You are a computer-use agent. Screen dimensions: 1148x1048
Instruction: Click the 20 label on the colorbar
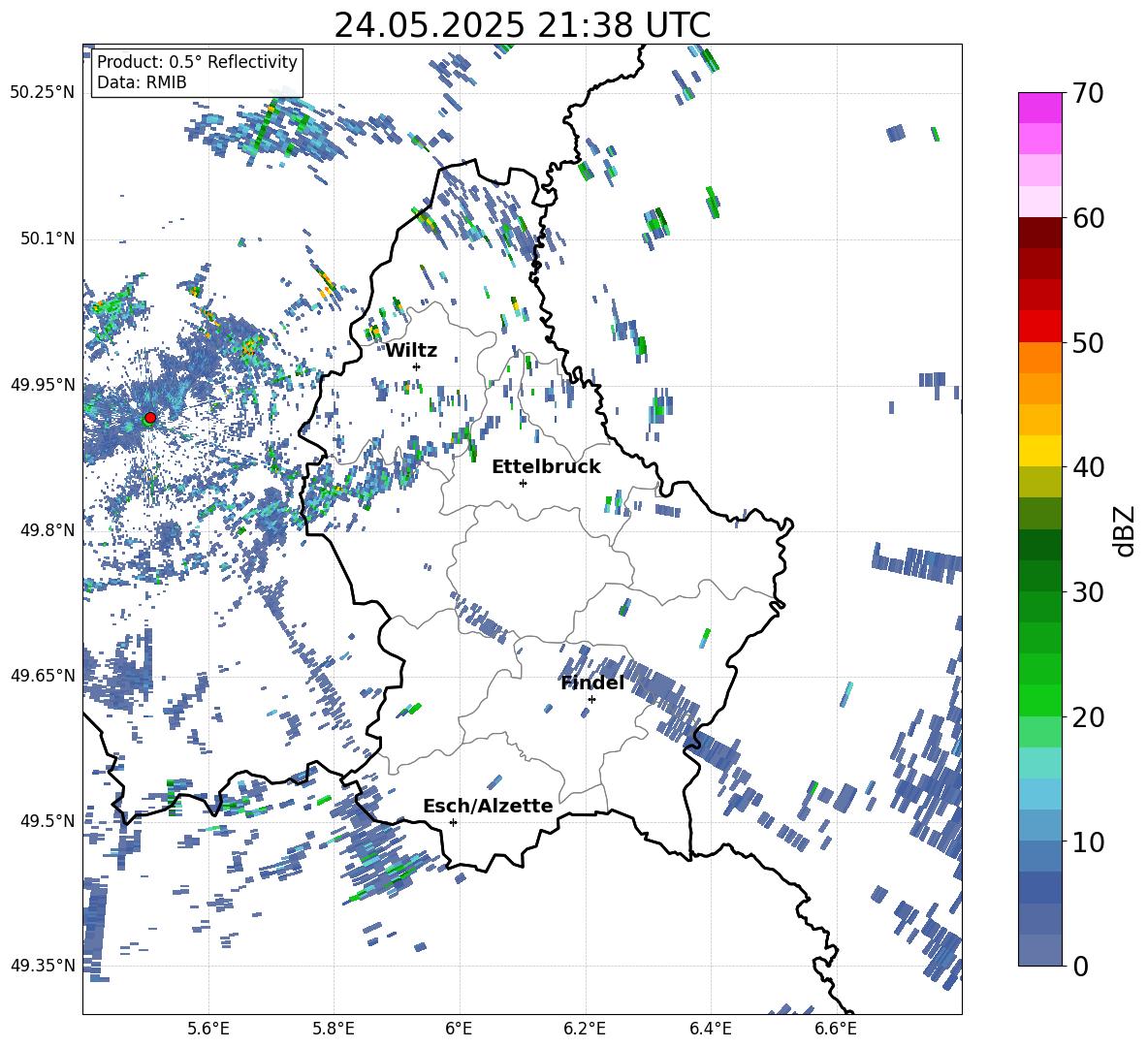pyautogui.click(x=1088, y=717)
